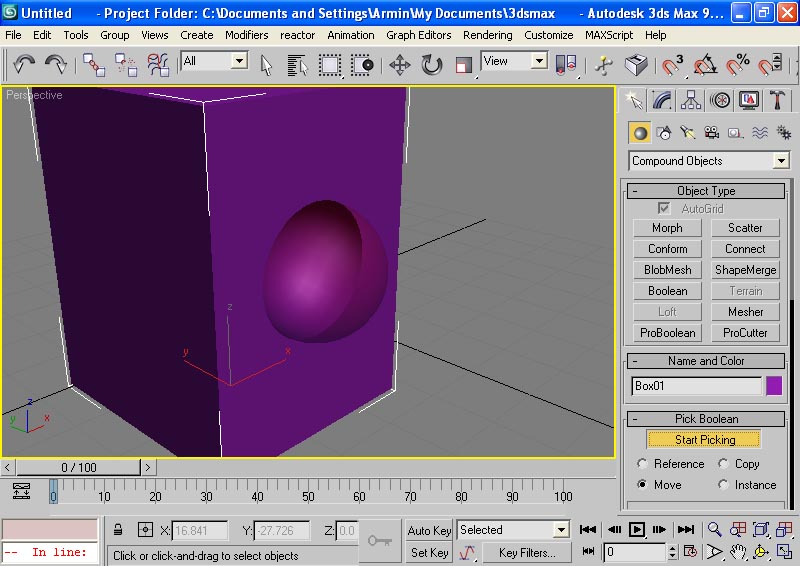Choose the Copy radio option
Screen dimensions: 800x566
(723, 464)
